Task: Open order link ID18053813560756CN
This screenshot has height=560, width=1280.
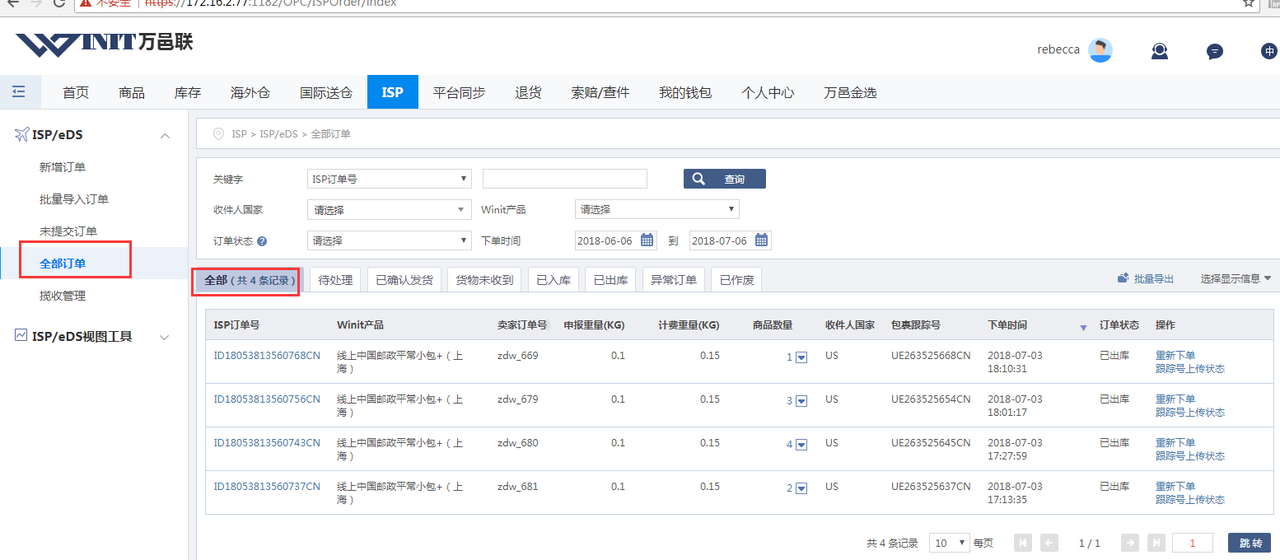Action: 267,399
